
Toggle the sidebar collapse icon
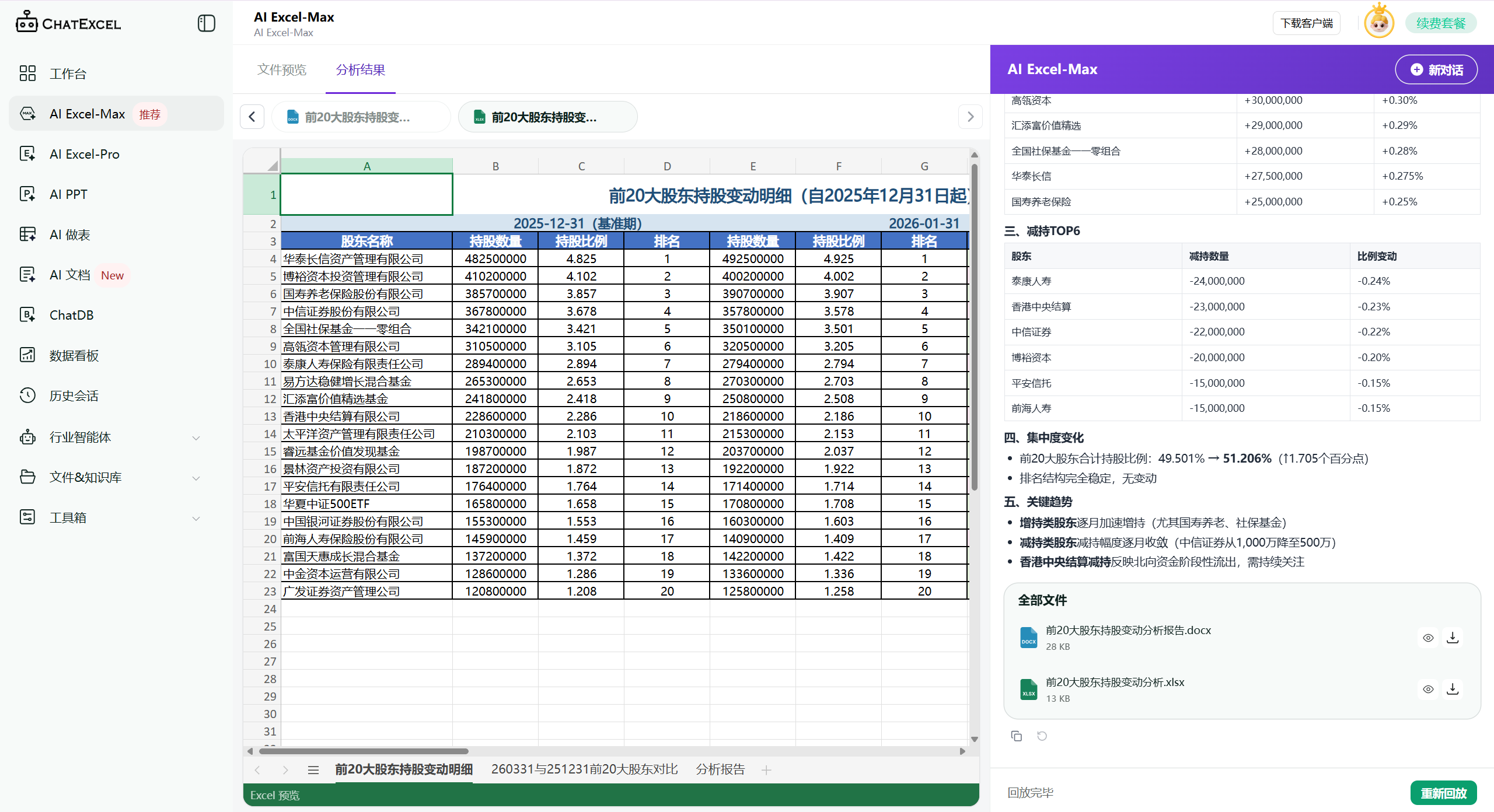207,23
